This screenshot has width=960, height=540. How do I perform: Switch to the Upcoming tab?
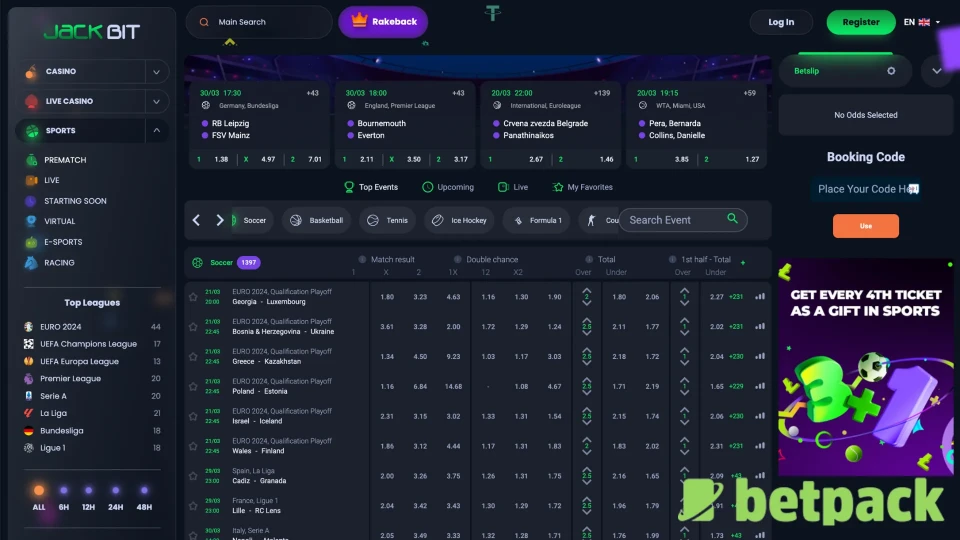[448, 187]
